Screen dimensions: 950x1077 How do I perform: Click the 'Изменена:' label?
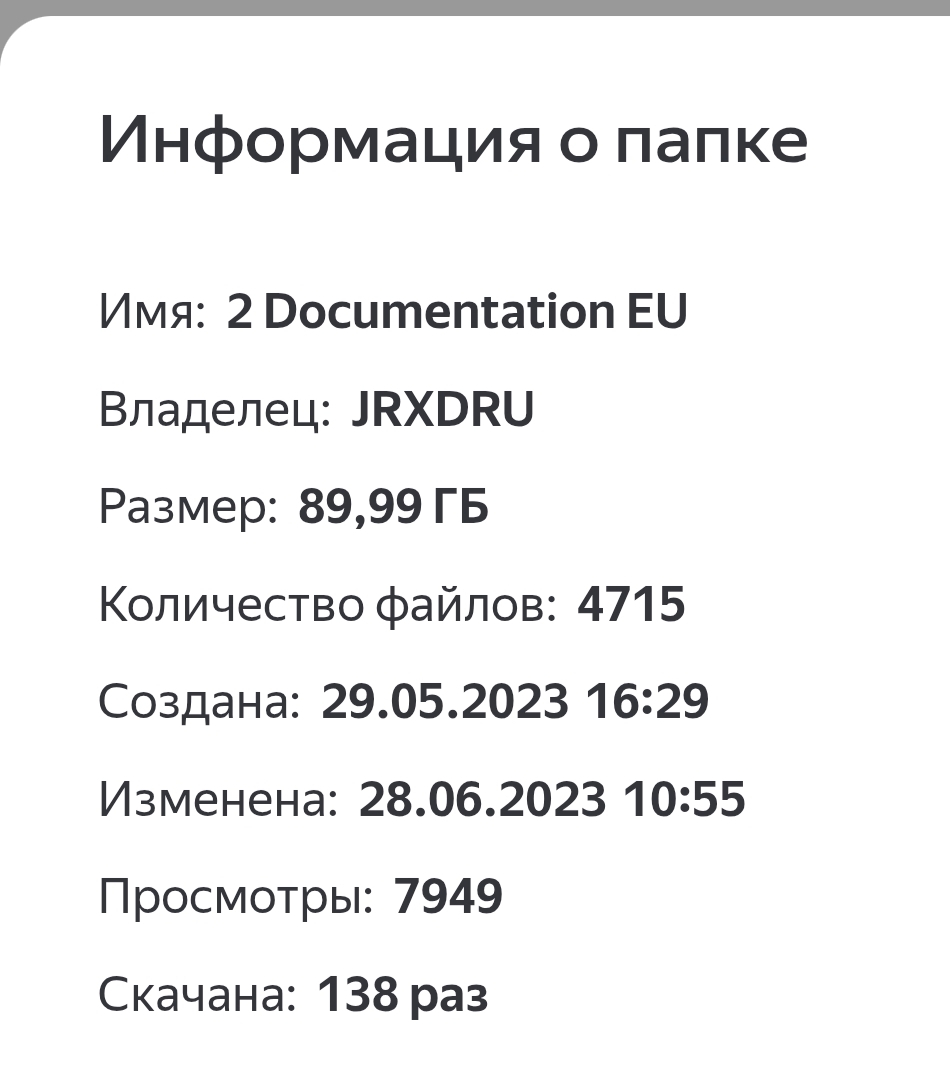[x=218, y=800]
